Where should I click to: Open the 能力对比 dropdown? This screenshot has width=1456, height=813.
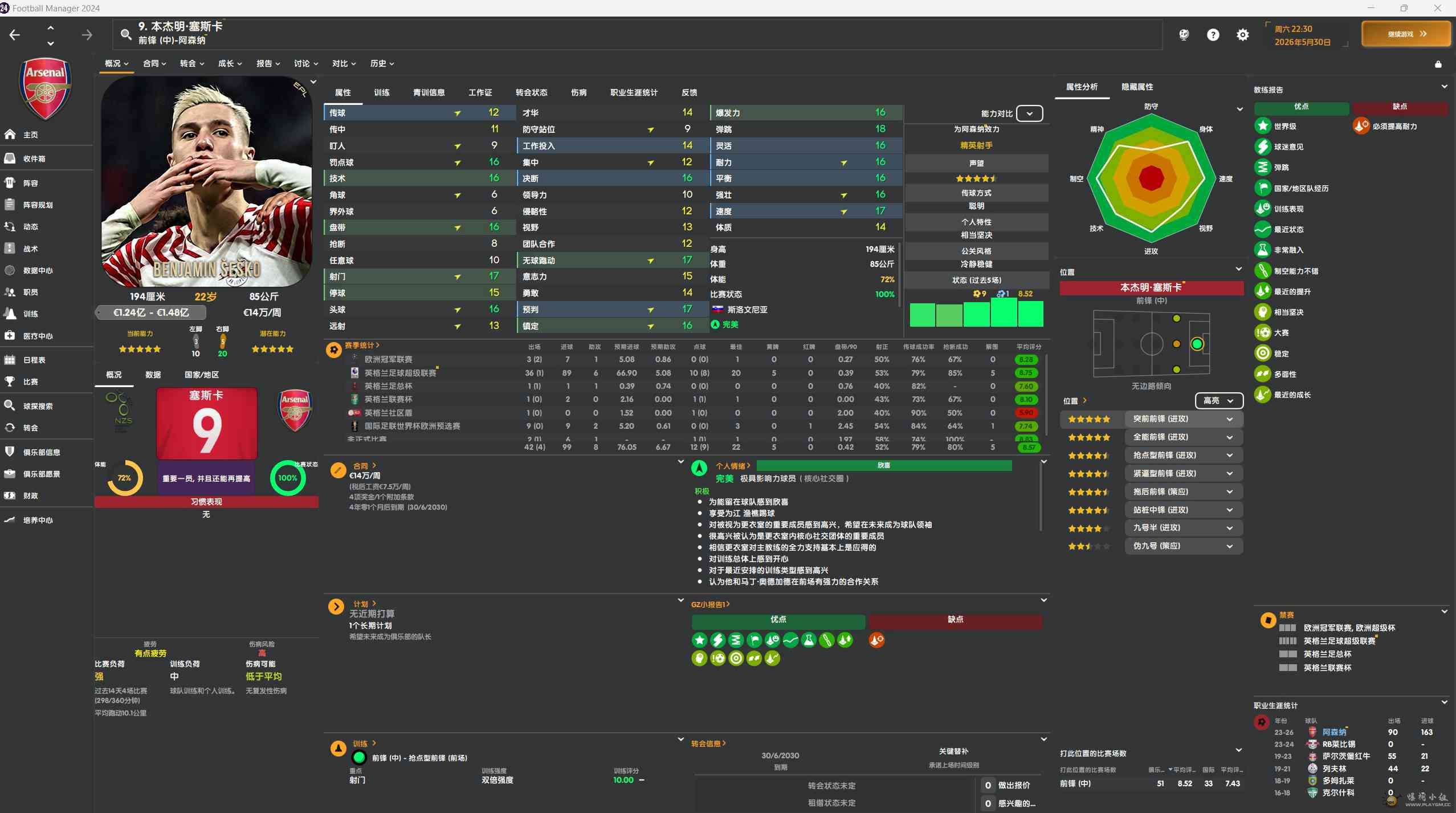(x=1029, y=113)
